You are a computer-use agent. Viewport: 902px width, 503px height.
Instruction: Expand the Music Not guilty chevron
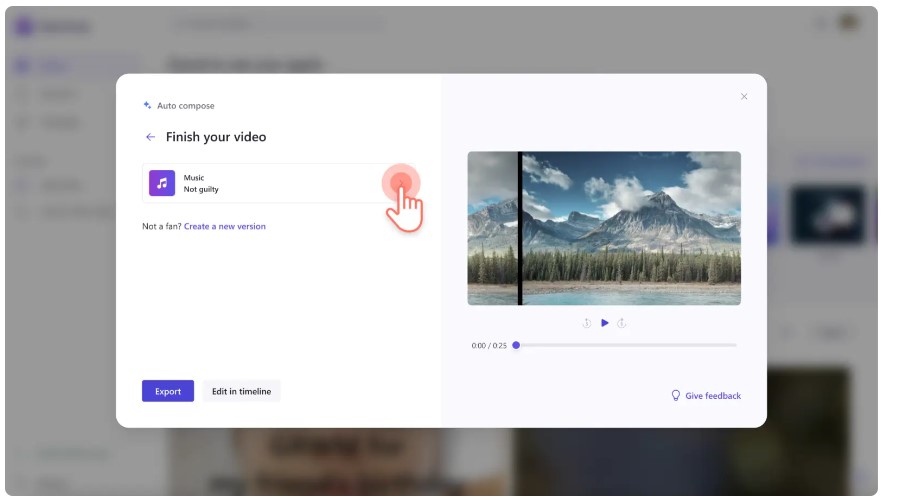[x=401, y=183]
